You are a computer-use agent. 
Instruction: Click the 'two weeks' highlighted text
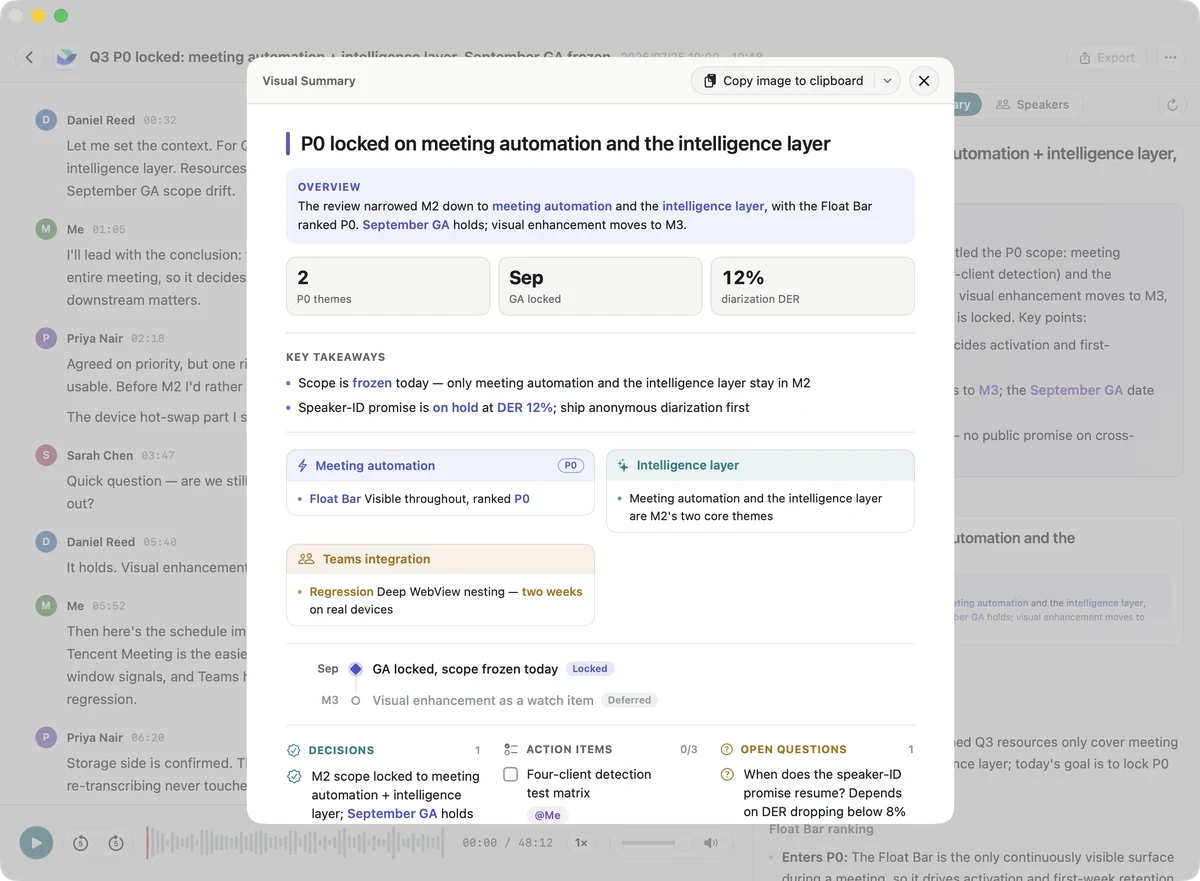click(x=552, y=592)
